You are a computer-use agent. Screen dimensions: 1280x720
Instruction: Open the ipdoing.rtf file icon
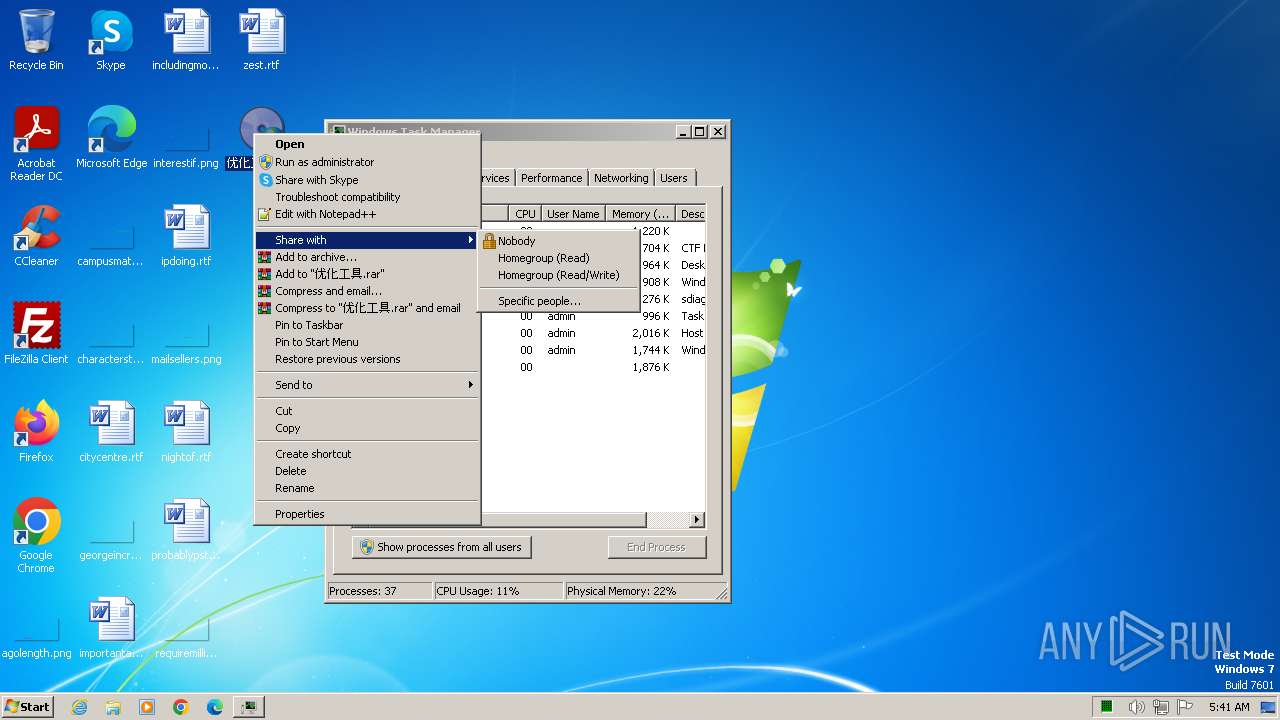point(186,236)
